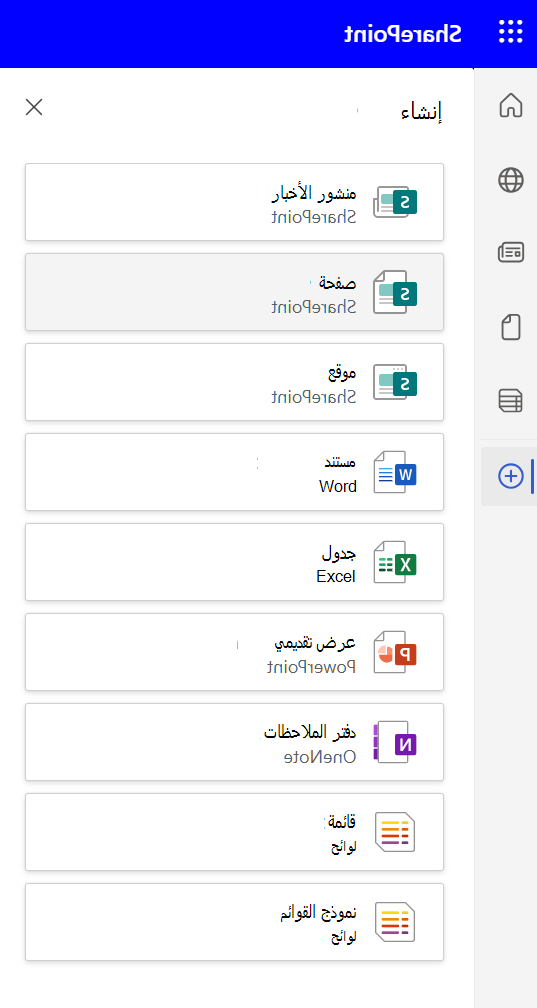The height and width of the screenshot is (1008, 537).
Task: Click the نموذج القوائم Lists icon
Action: click(396, 922)
